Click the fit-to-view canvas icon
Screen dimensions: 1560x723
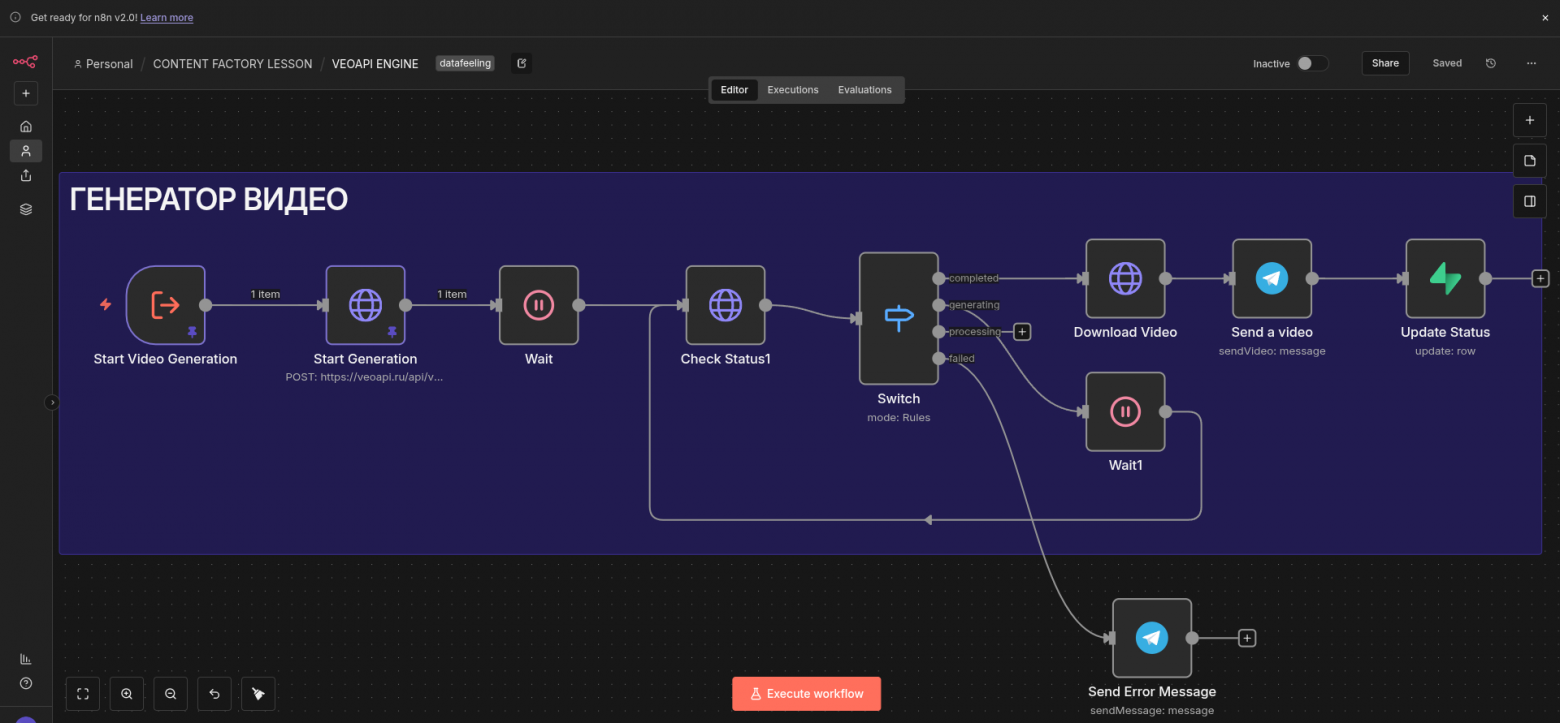[x=83, y=694]
